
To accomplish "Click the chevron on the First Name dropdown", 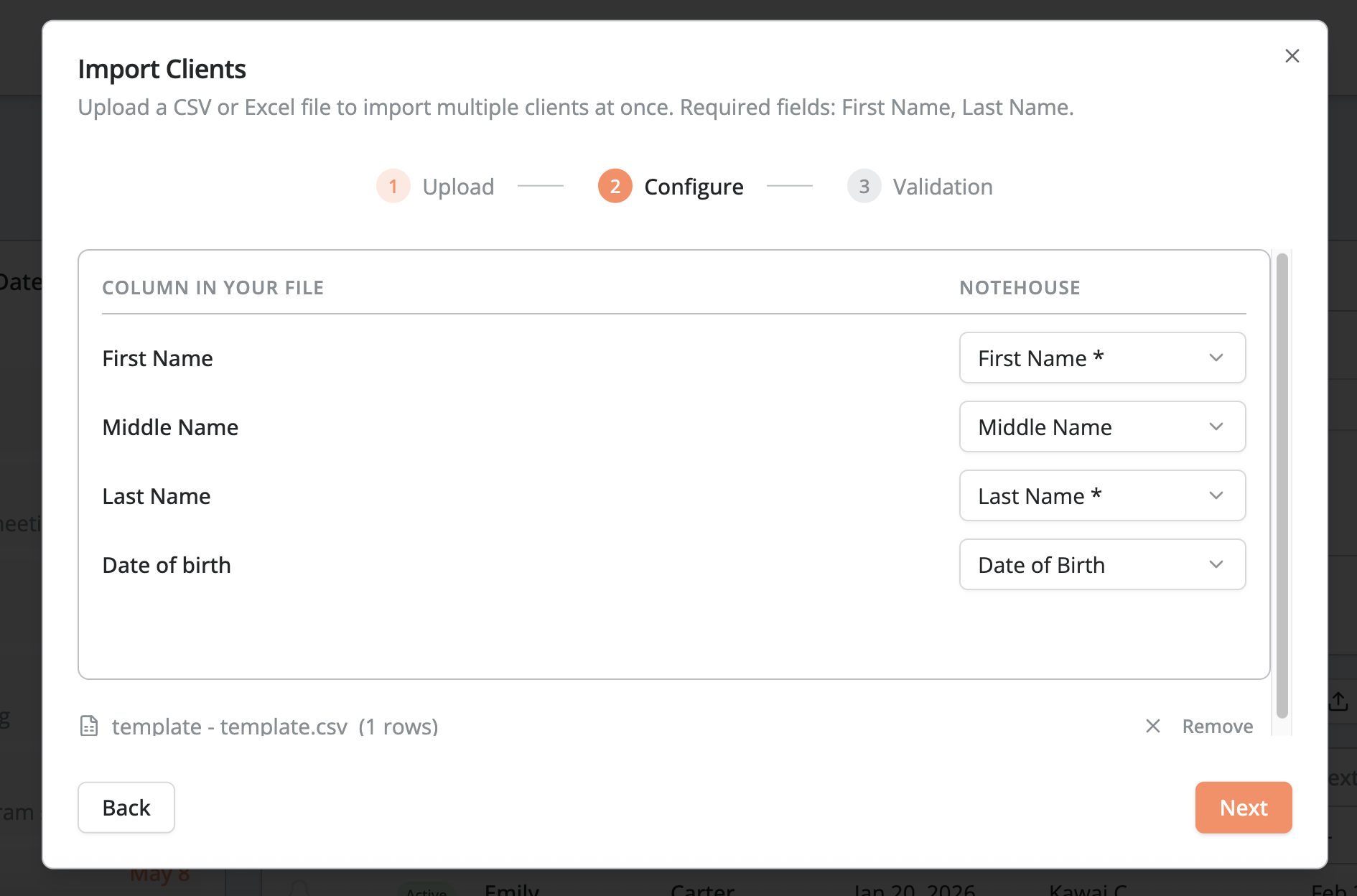I will 1216,358.
